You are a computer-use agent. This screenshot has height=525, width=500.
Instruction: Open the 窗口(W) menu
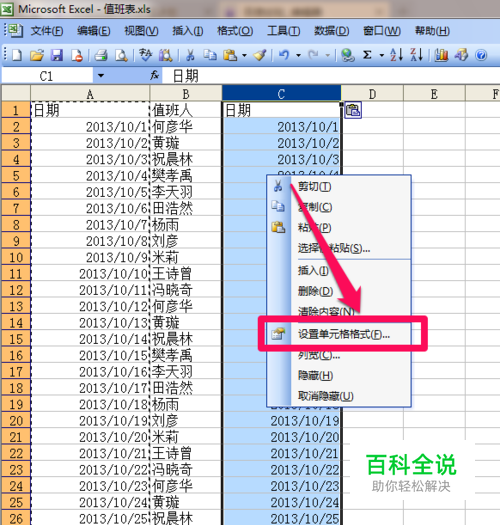pyautogui.click(x=382, y=31)
